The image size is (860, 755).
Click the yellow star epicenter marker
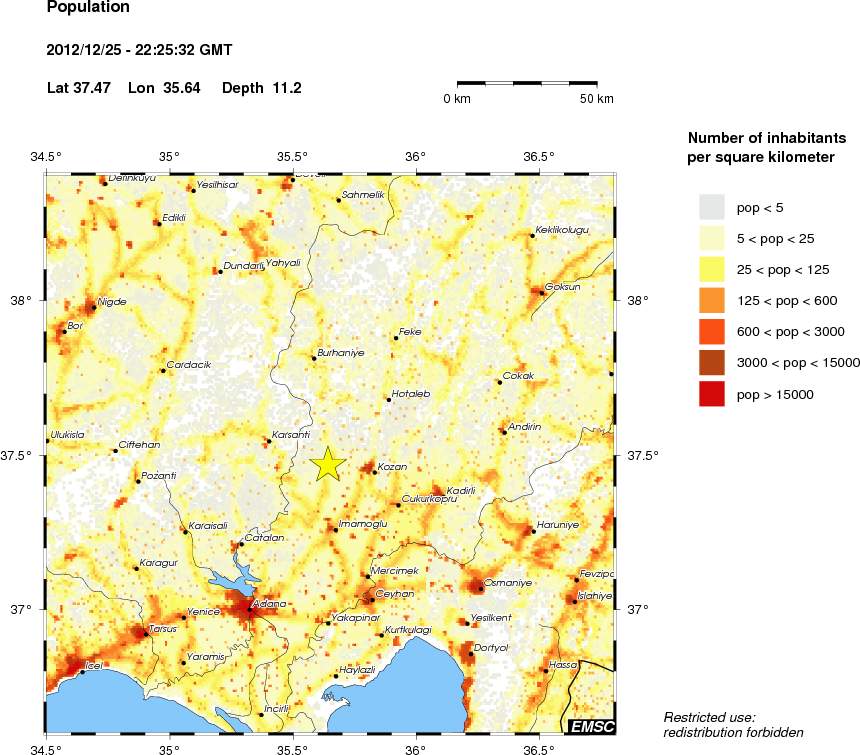tap(327, 465)
